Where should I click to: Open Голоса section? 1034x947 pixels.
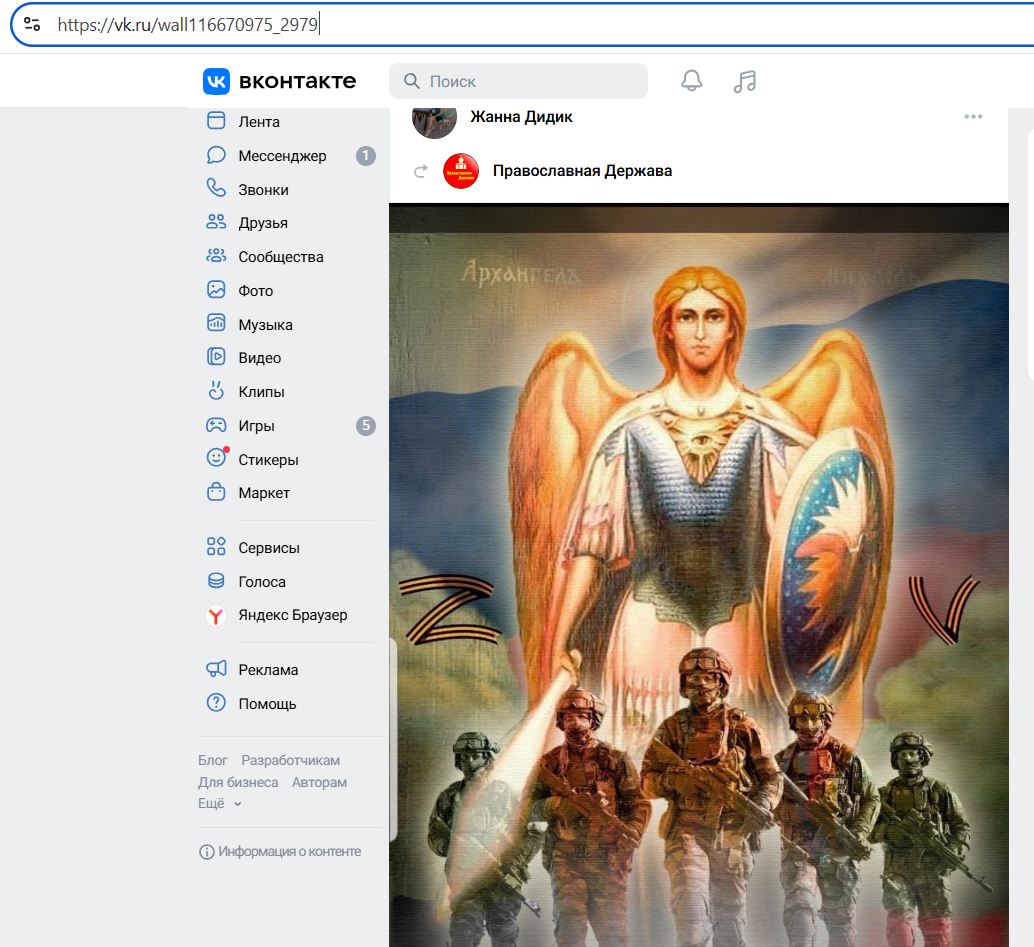(x=262, y=582)
